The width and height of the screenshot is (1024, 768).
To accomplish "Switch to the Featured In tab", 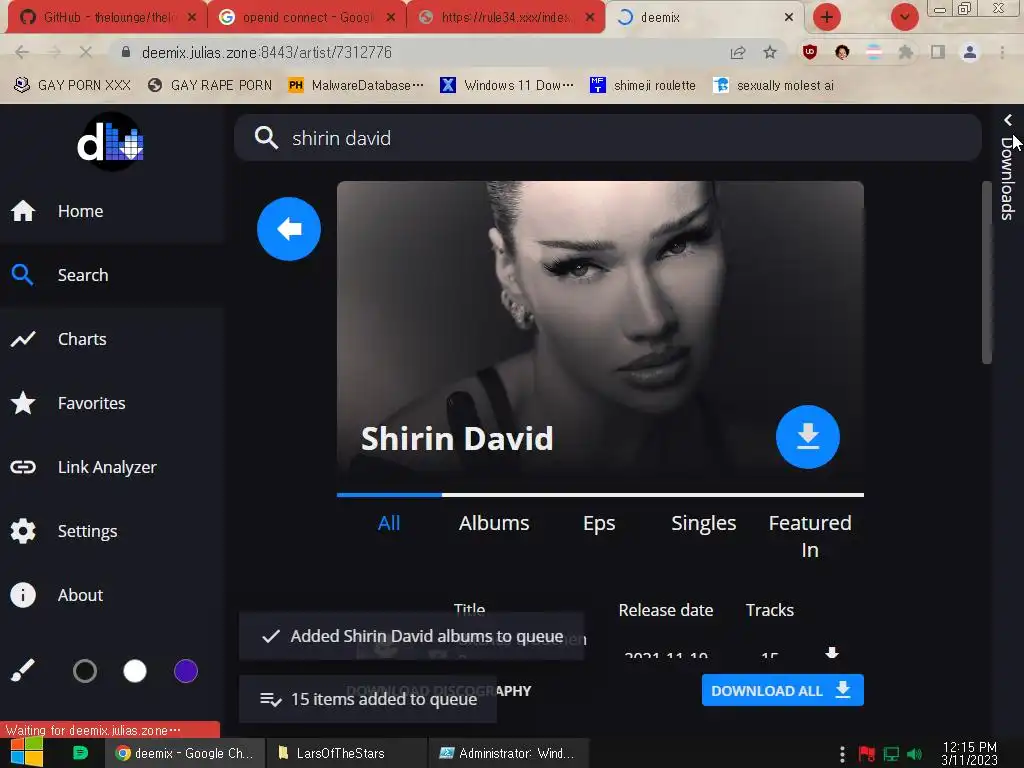I will click(x=810, y=536).
